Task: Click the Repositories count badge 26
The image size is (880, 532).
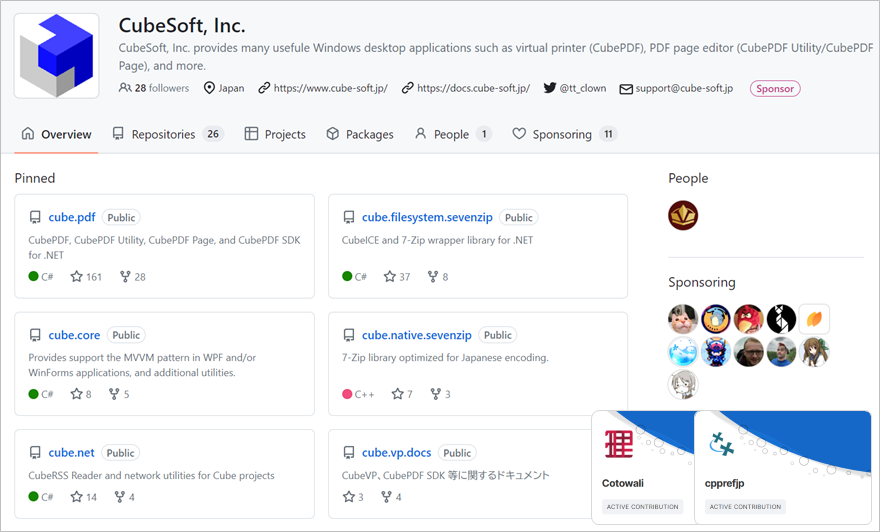Action: click(213, 134)
